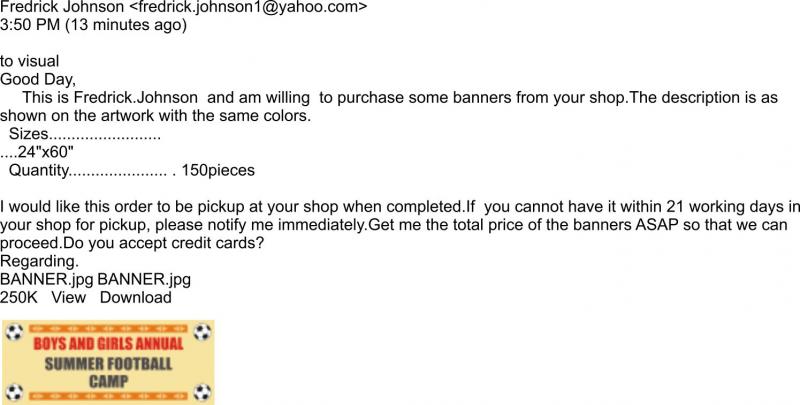Click the top orange decorative strip in banner
The height and width of the screenshot is (405, 800).
108,329
